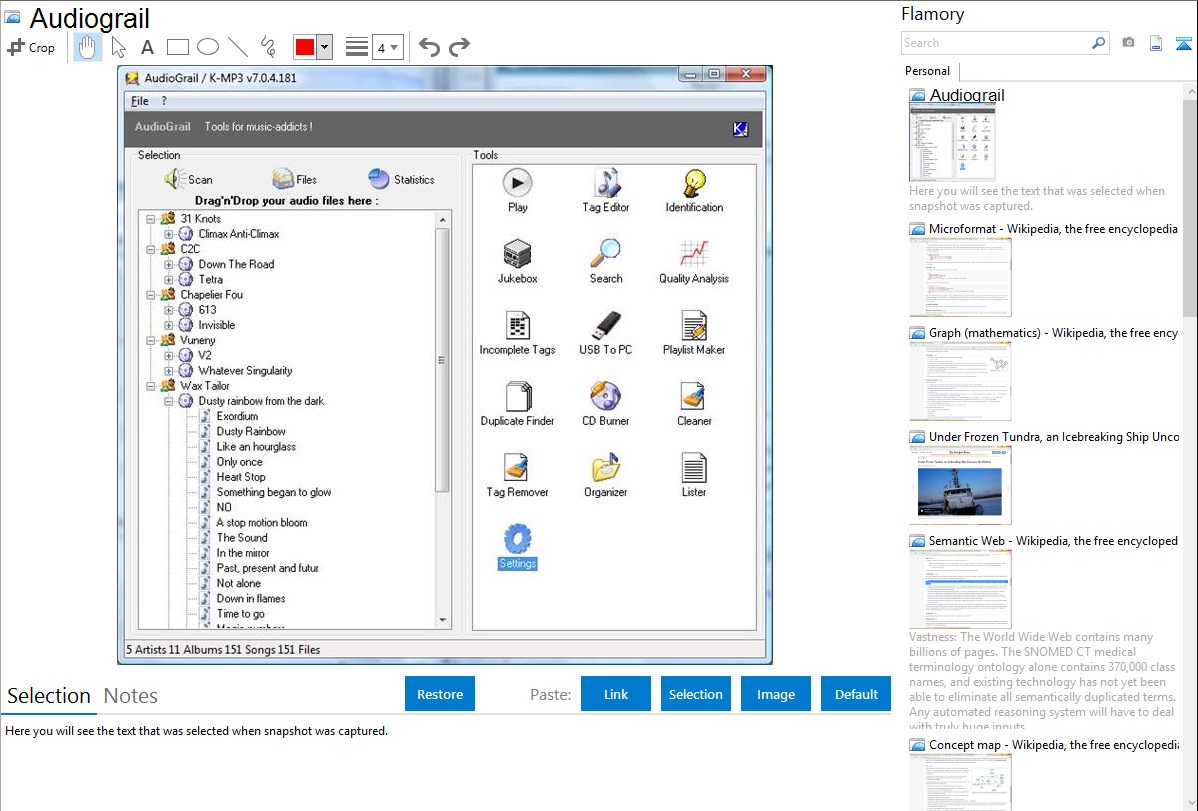Screen dimensions: 1198x811
Task: Switch to the Notes tab
Action: click(x=131, y=696)
